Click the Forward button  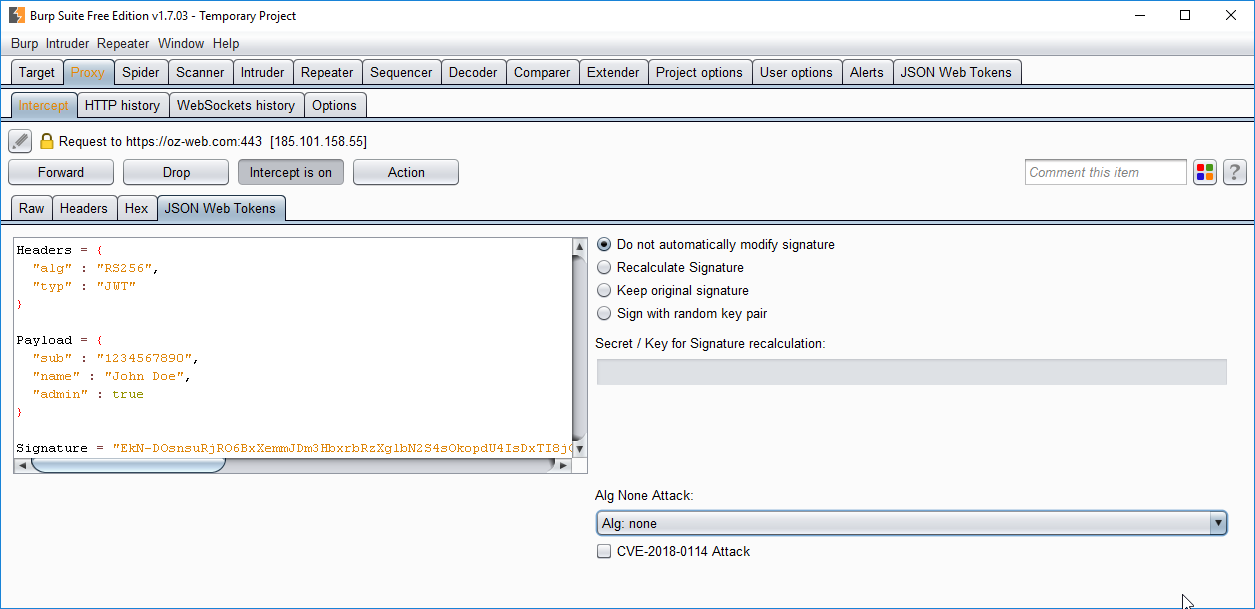[x=61, y=172]
